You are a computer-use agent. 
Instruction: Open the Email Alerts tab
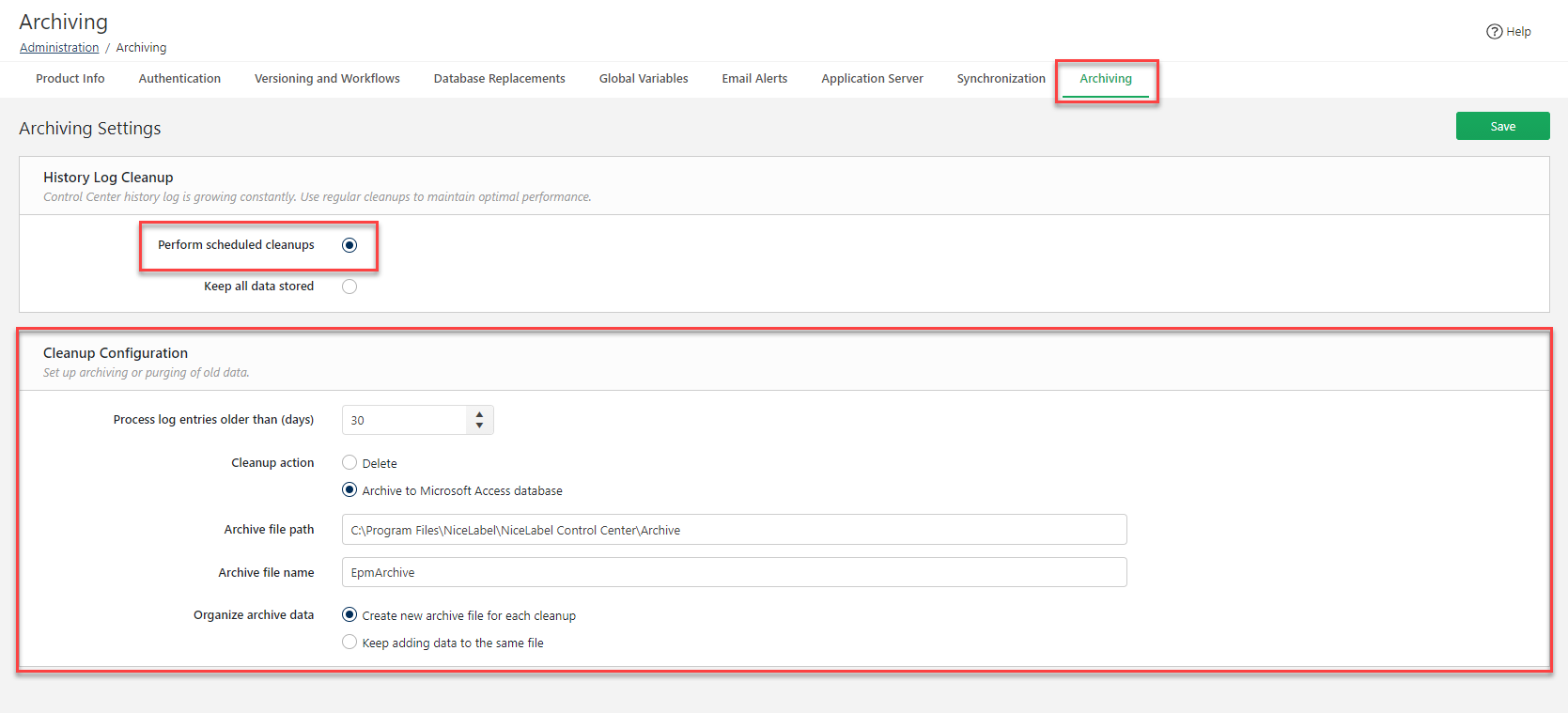point(754,79)
